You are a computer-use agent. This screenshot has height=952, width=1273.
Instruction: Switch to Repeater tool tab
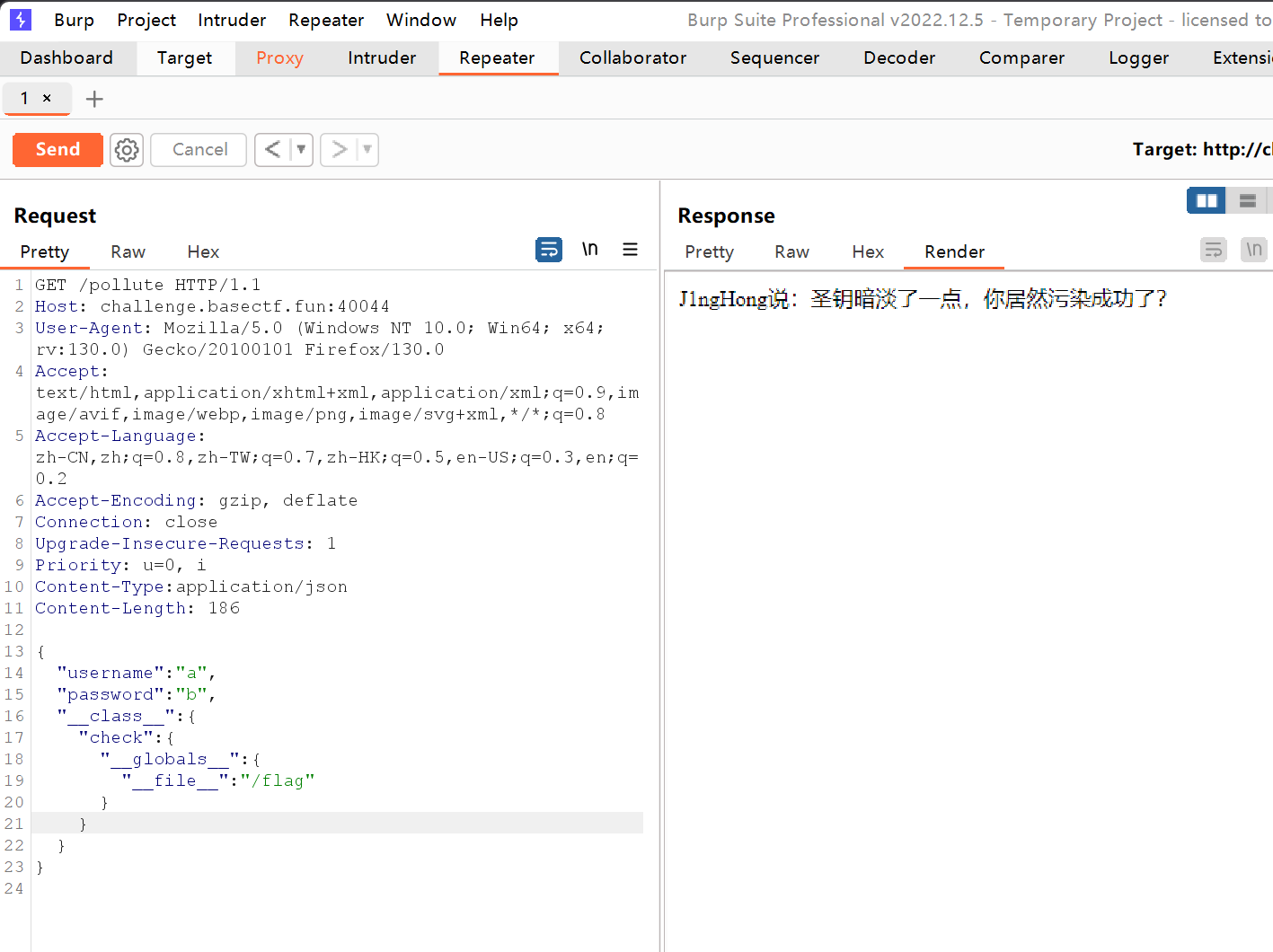tap(497, 58)
